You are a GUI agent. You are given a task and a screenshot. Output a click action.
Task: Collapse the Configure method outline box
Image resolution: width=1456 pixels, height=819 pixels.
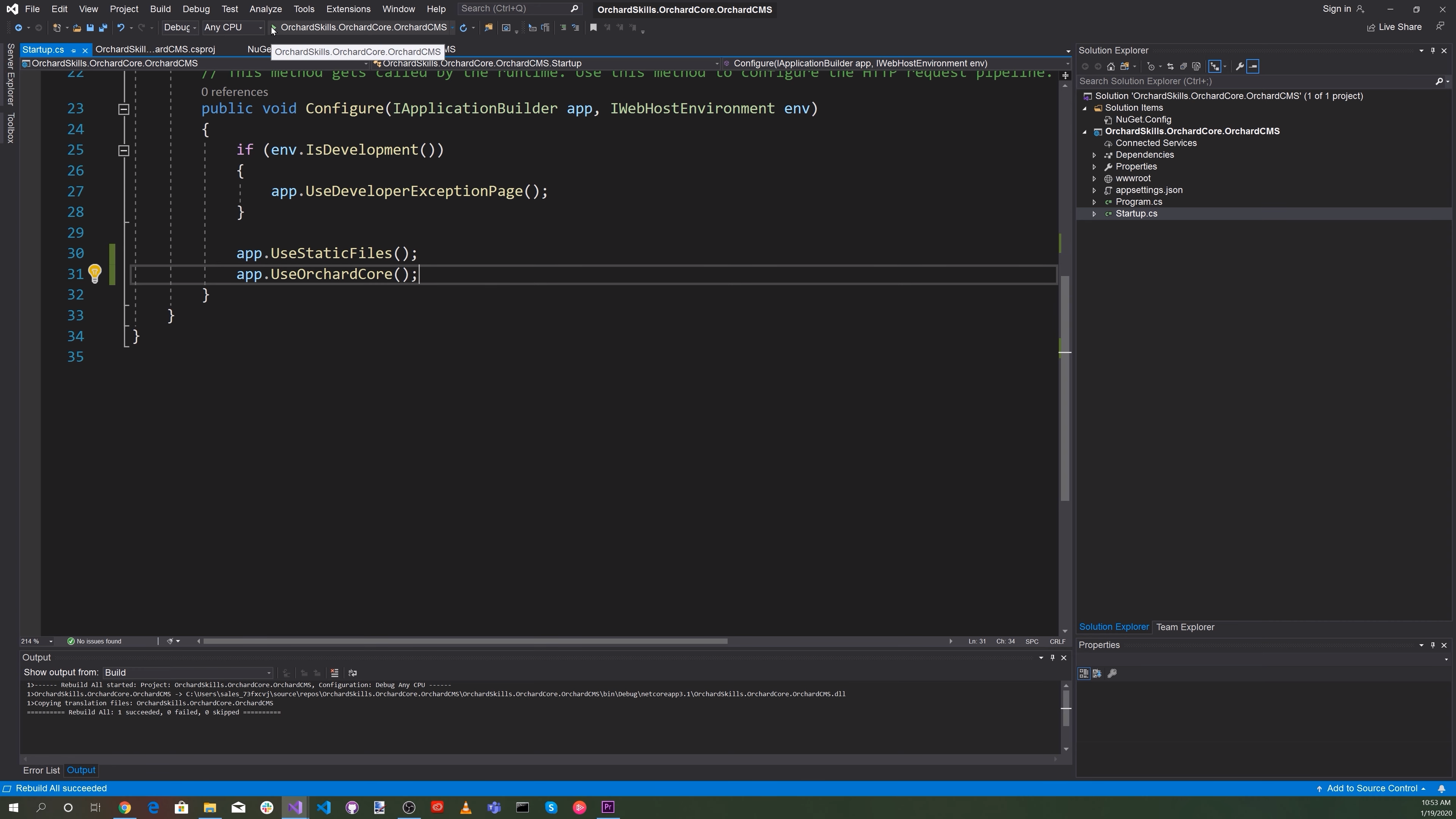click(x=123, y=109)
